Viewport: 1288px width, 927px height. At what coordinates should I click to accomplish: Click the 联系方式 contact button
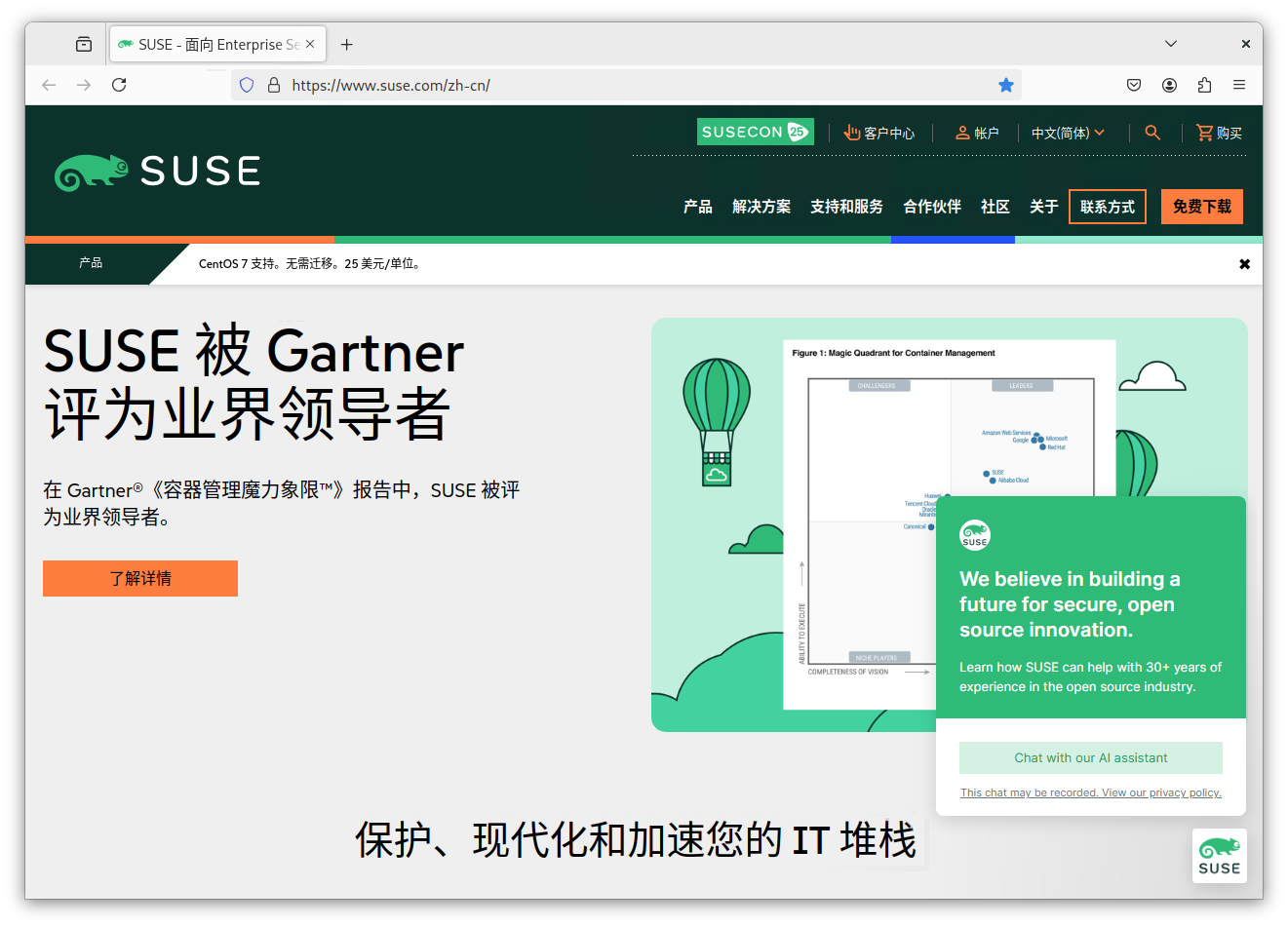1108,207
